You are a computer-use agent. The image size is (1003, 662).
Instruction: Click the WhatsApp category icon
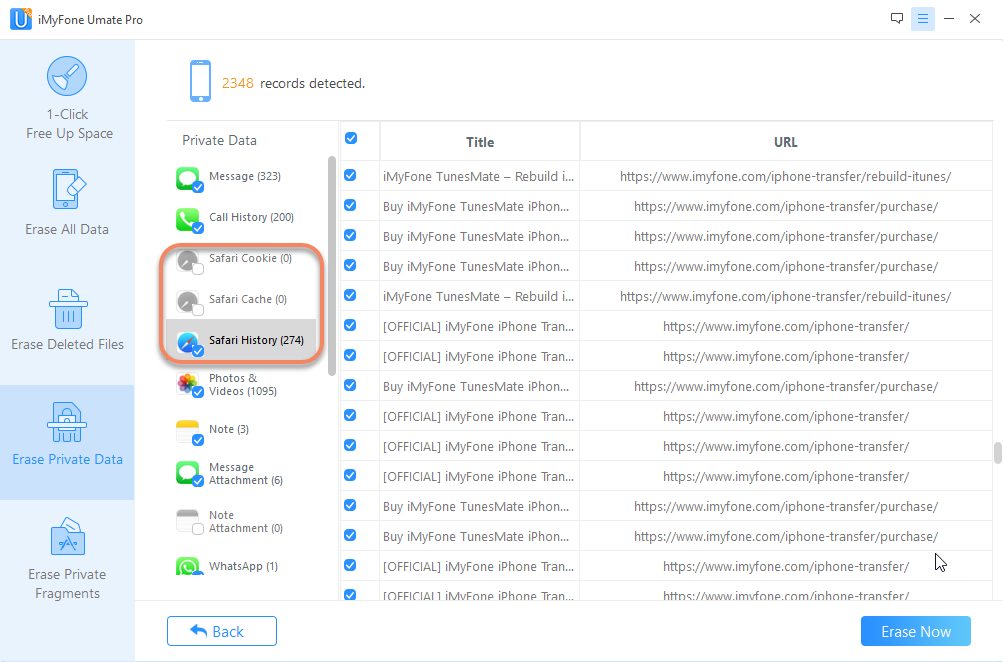click(x=189, y=566)
